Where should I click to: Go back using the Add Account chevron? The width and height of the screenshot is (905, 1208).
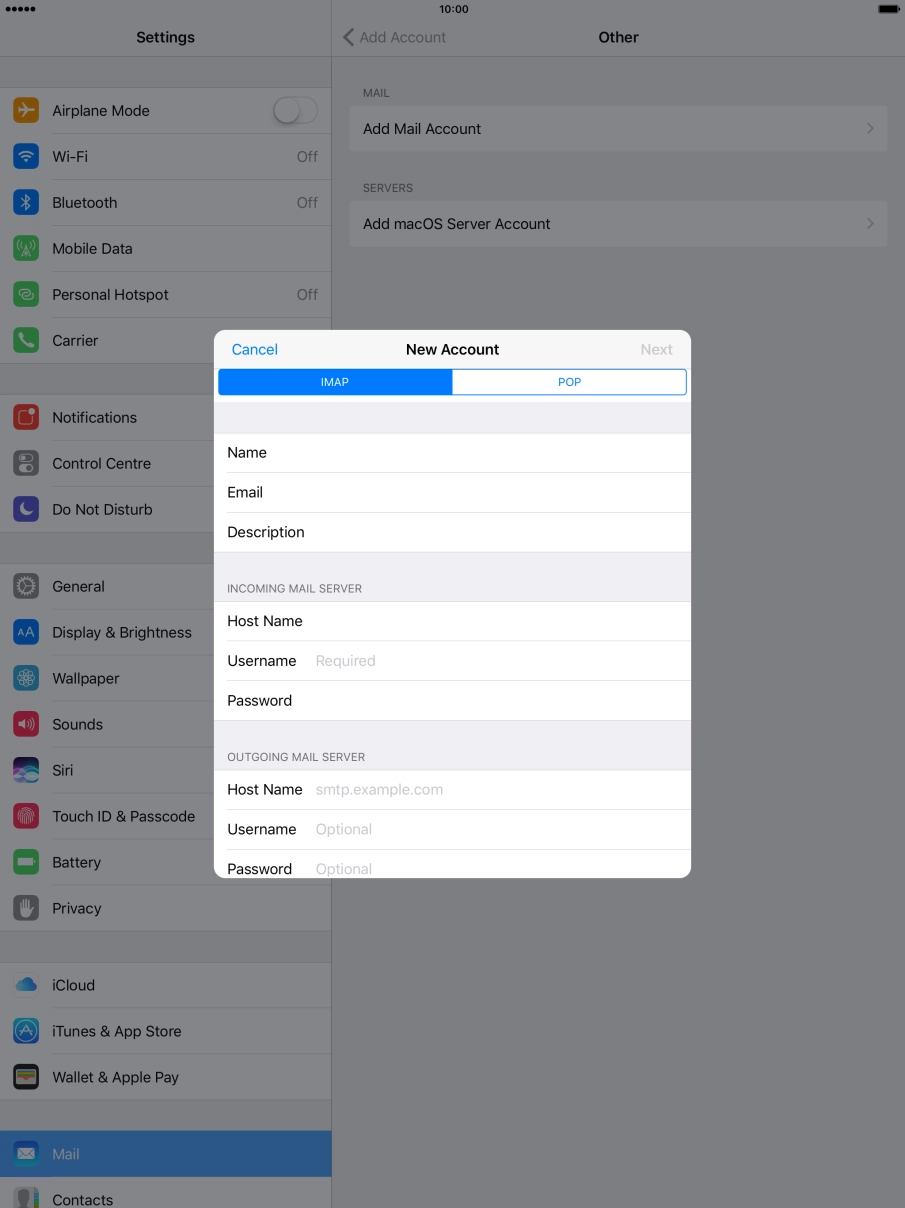pos(348,37)
